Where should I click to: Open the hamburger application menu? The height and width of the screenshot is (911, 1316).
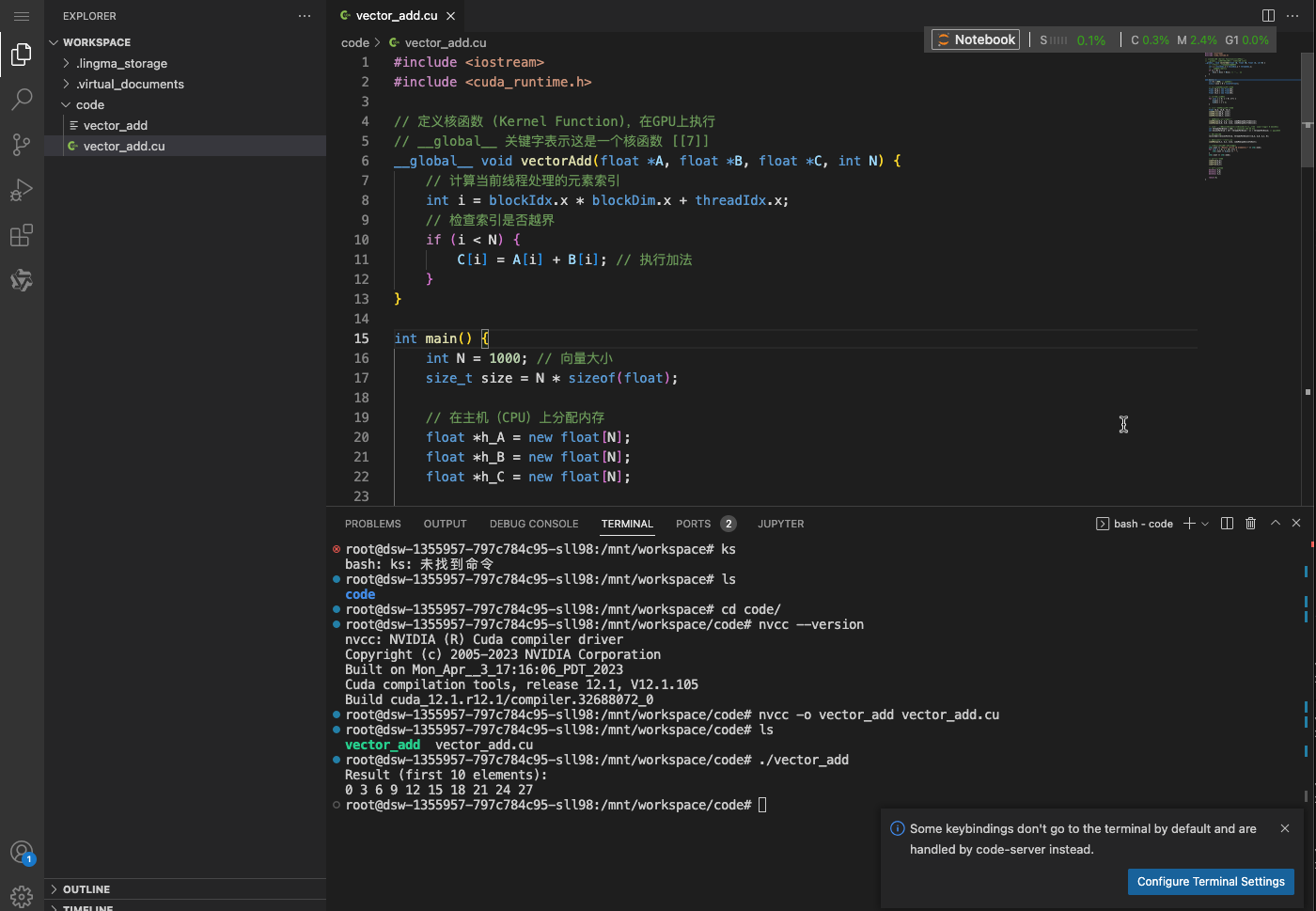click(22, 16)
